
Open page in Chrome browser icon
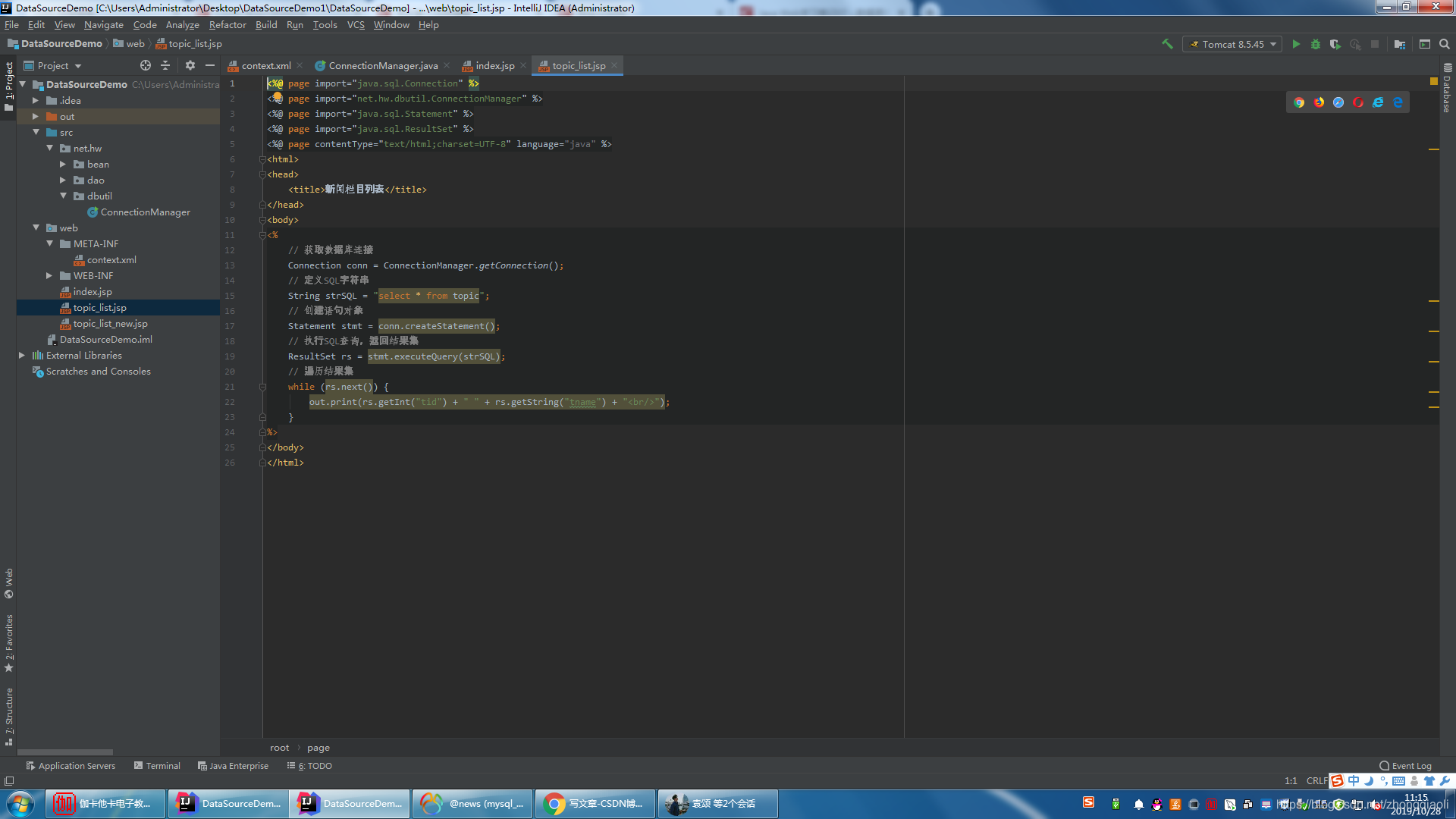coord(1299,102)
